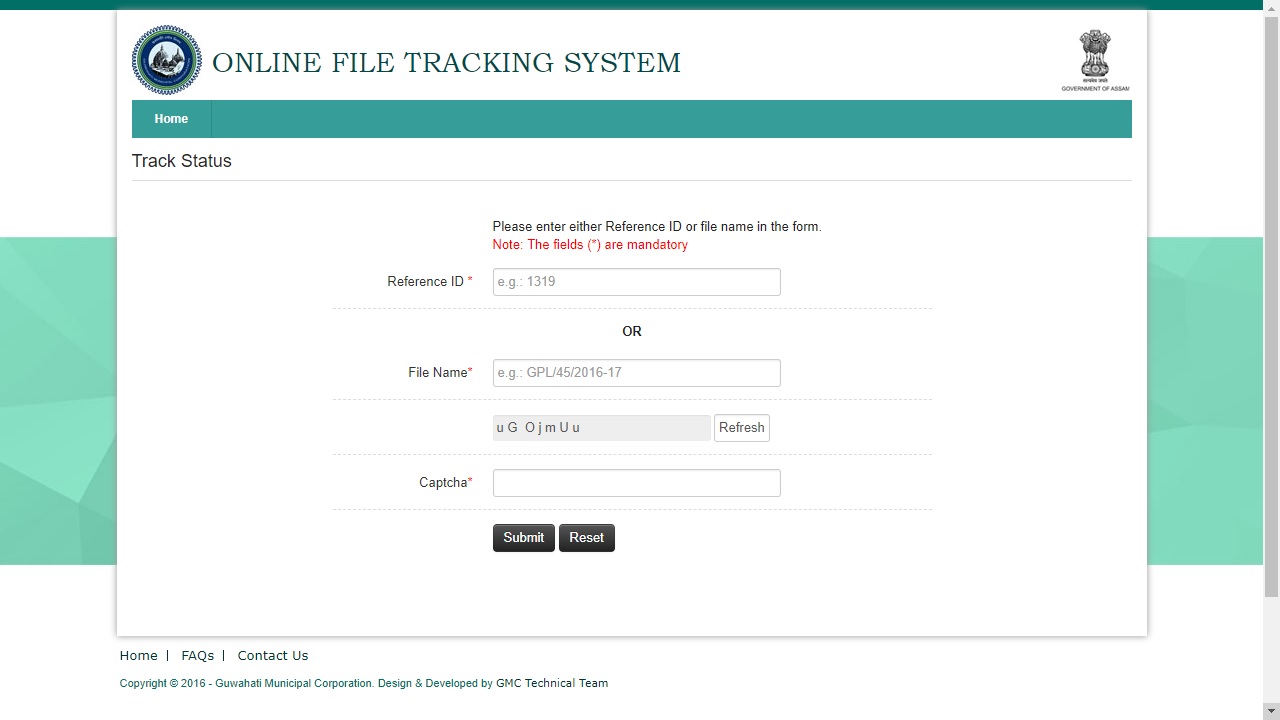Focus the Reference ID input field
Screen dimensions: 1280x720
tap(636, 282)
